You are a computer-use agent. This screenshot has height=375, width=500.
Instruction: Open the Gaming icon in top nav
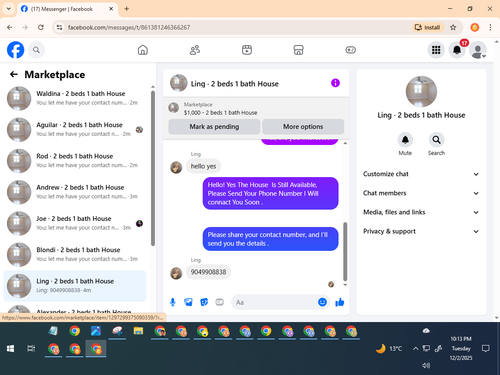tap(350, 50)
